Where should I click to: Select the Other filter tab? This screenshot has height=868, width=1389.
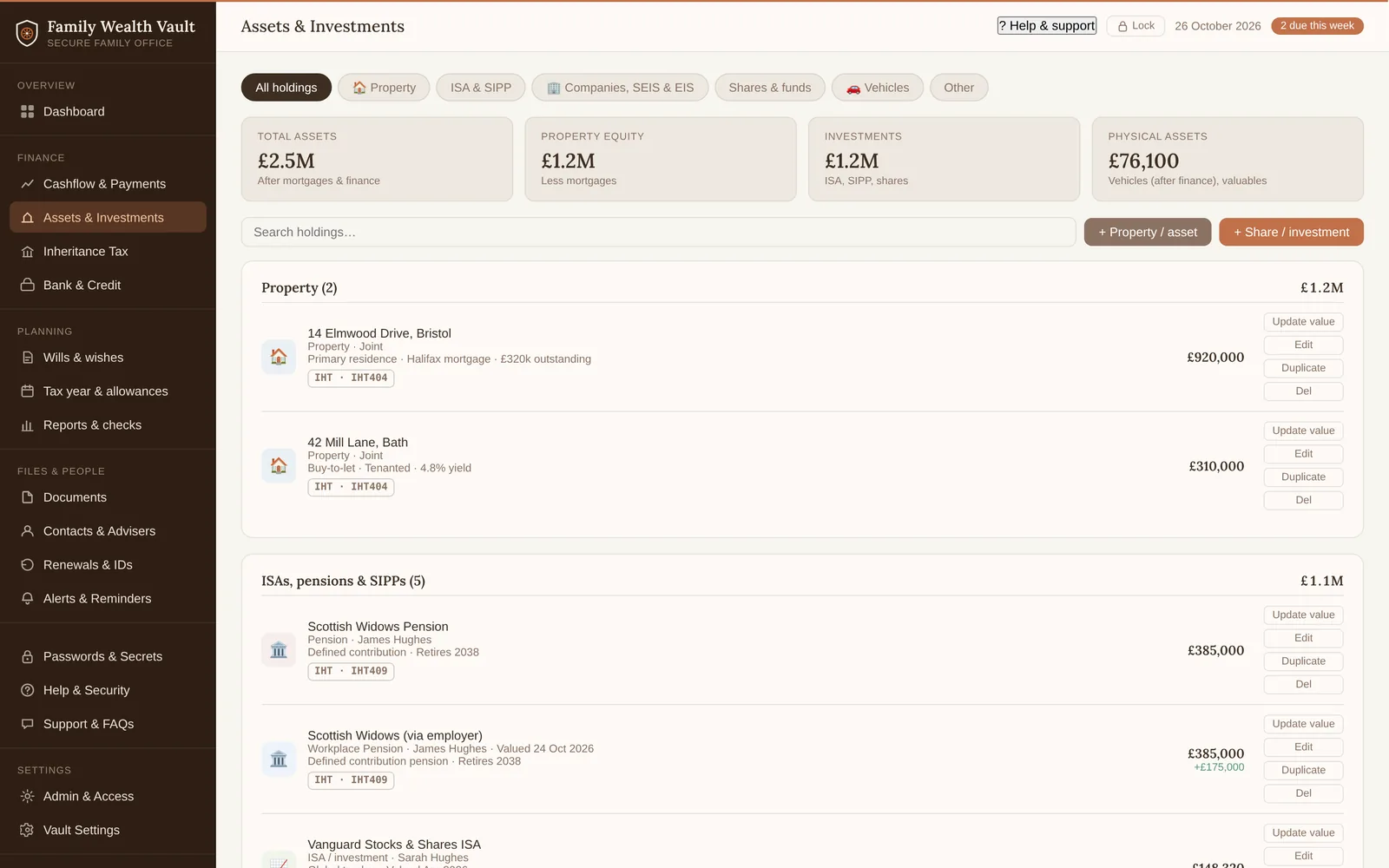pos(959,88)
